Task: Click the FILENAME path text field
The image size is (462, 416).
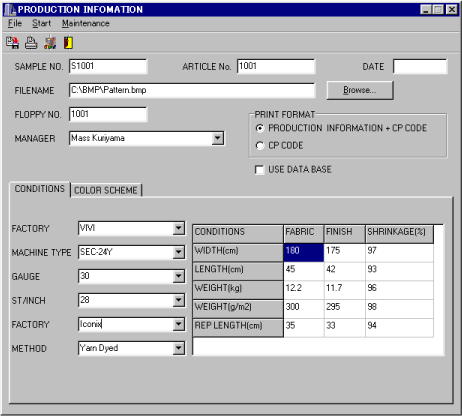Action: pos(192,90)
